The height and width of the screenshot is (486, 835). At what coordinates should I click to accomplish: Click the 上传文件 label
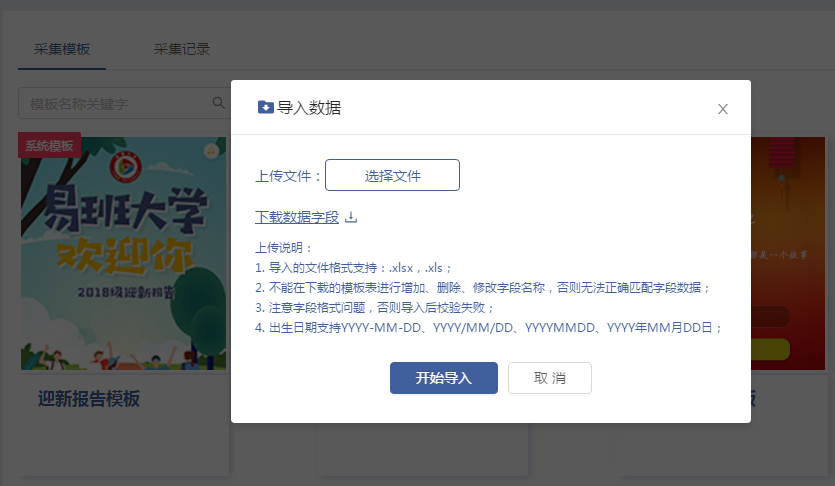(x=288, y=176)
